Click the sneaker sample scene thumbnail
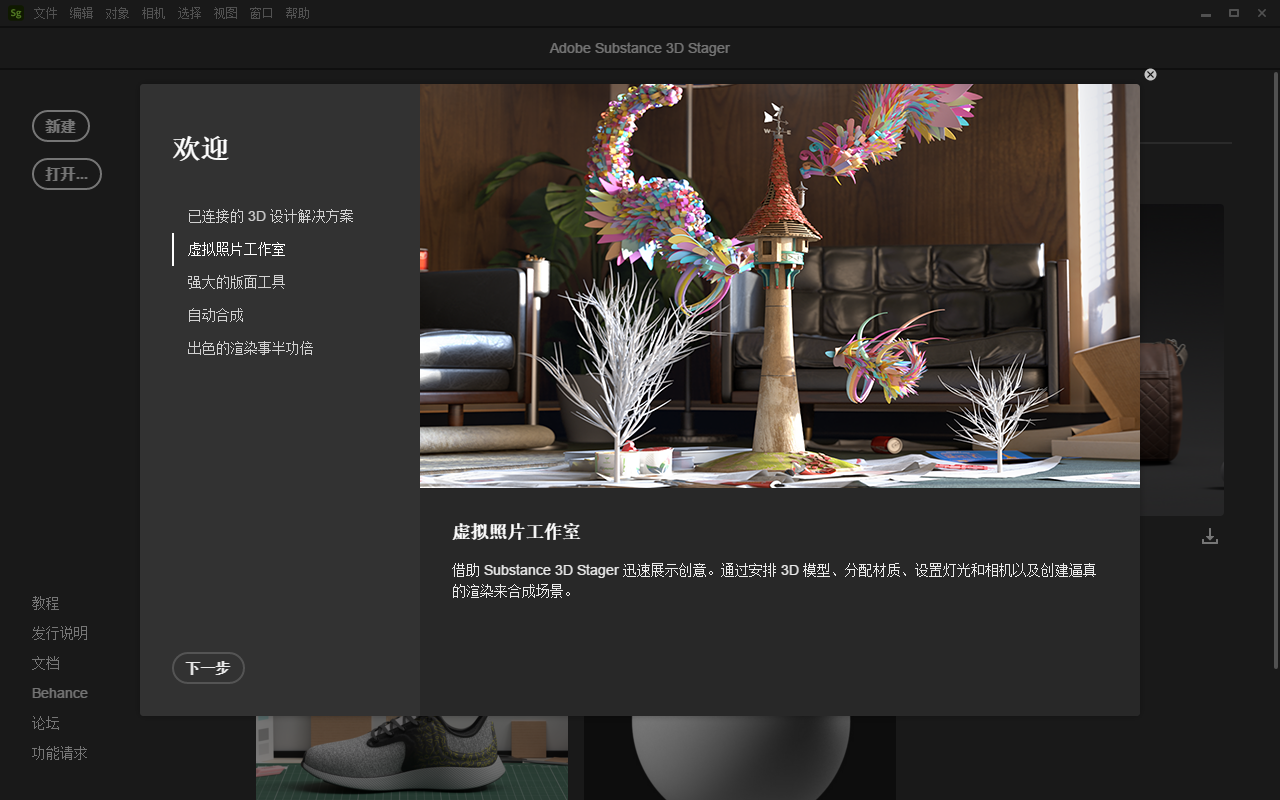Image resolution: width=1280 pixels, height=800 pixels. pos(412,758)
